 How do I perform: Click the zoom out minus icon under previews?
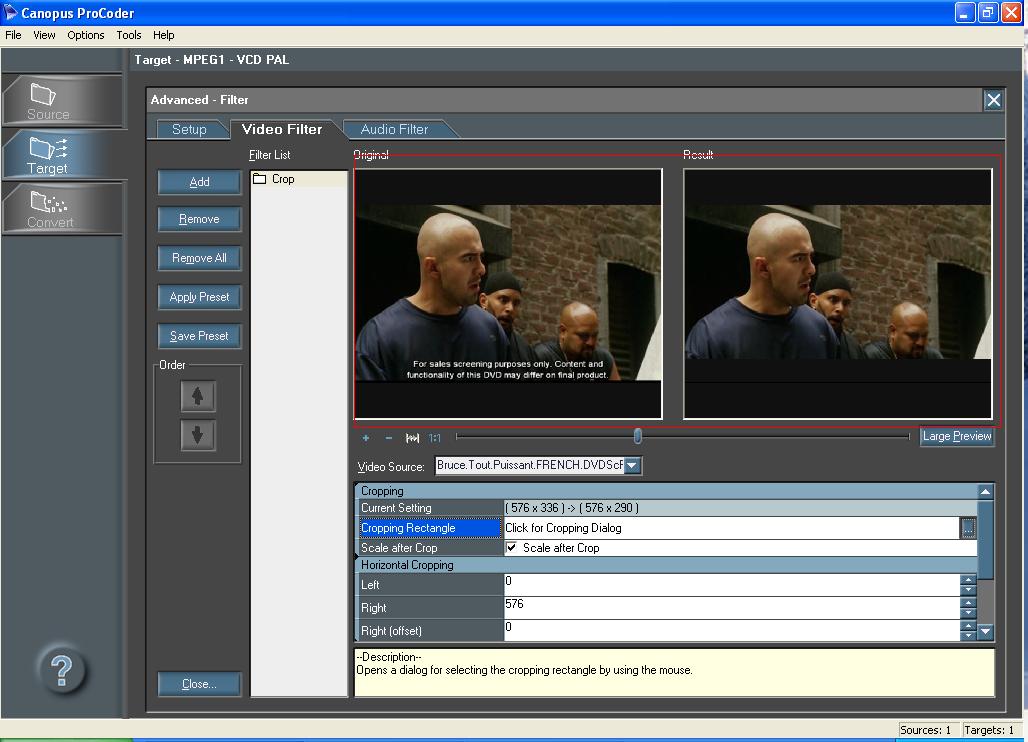389,438
